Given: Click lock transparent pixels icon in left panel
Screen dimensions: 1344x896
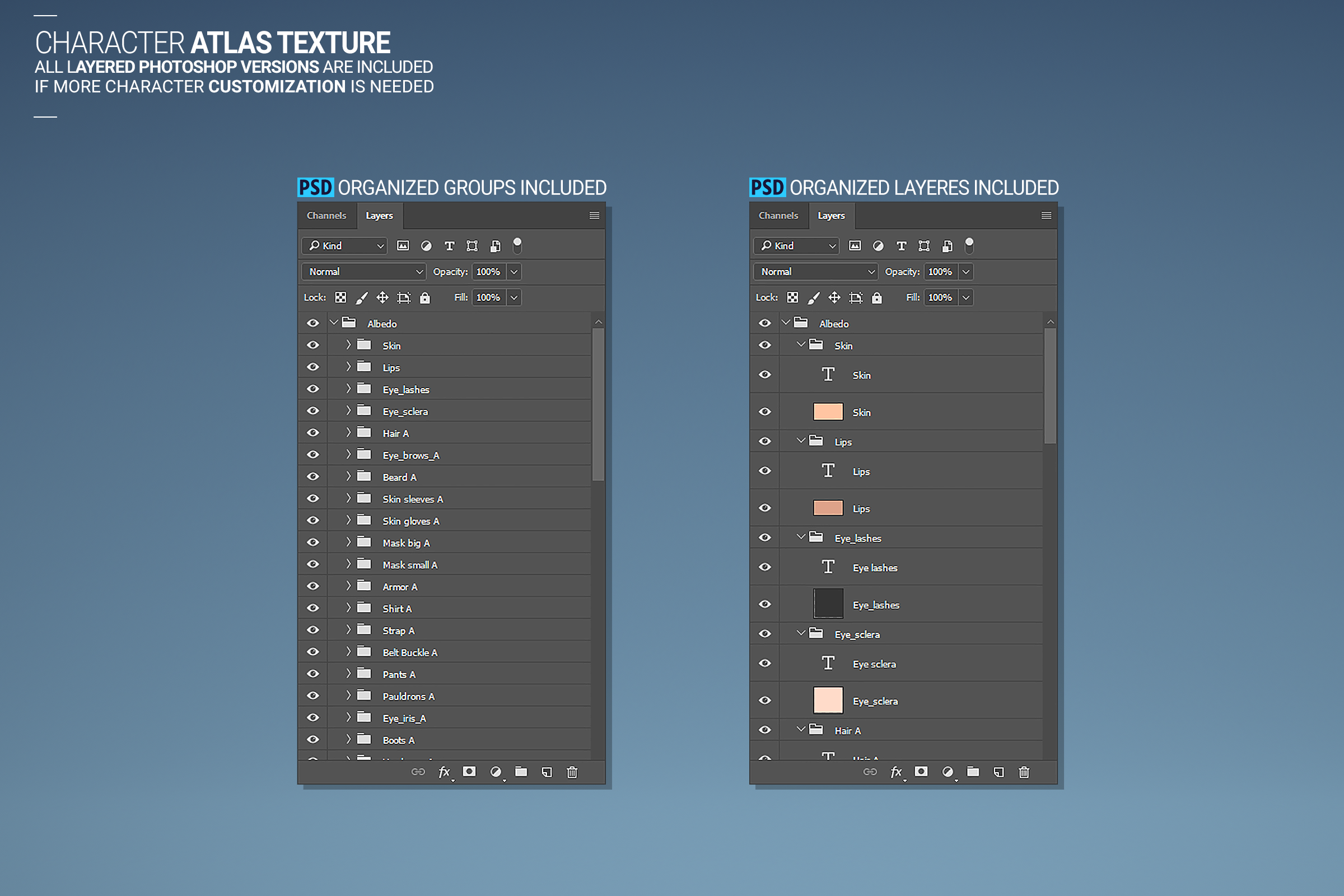Looking at the screenshot, I should coord(340,298).
